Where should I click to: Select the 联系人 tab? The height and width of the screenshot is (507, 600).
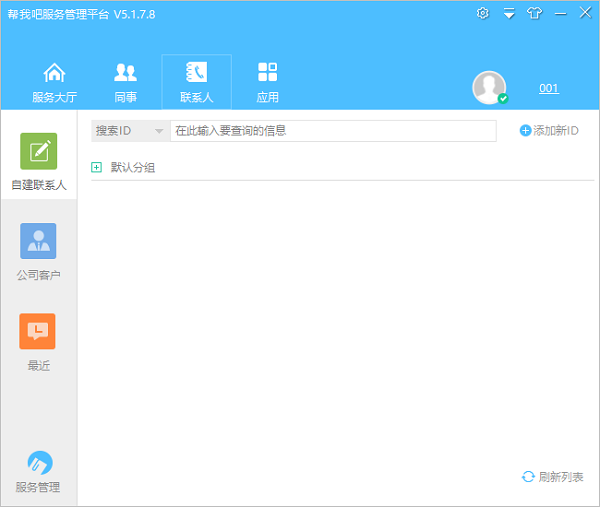pos(196,82)
